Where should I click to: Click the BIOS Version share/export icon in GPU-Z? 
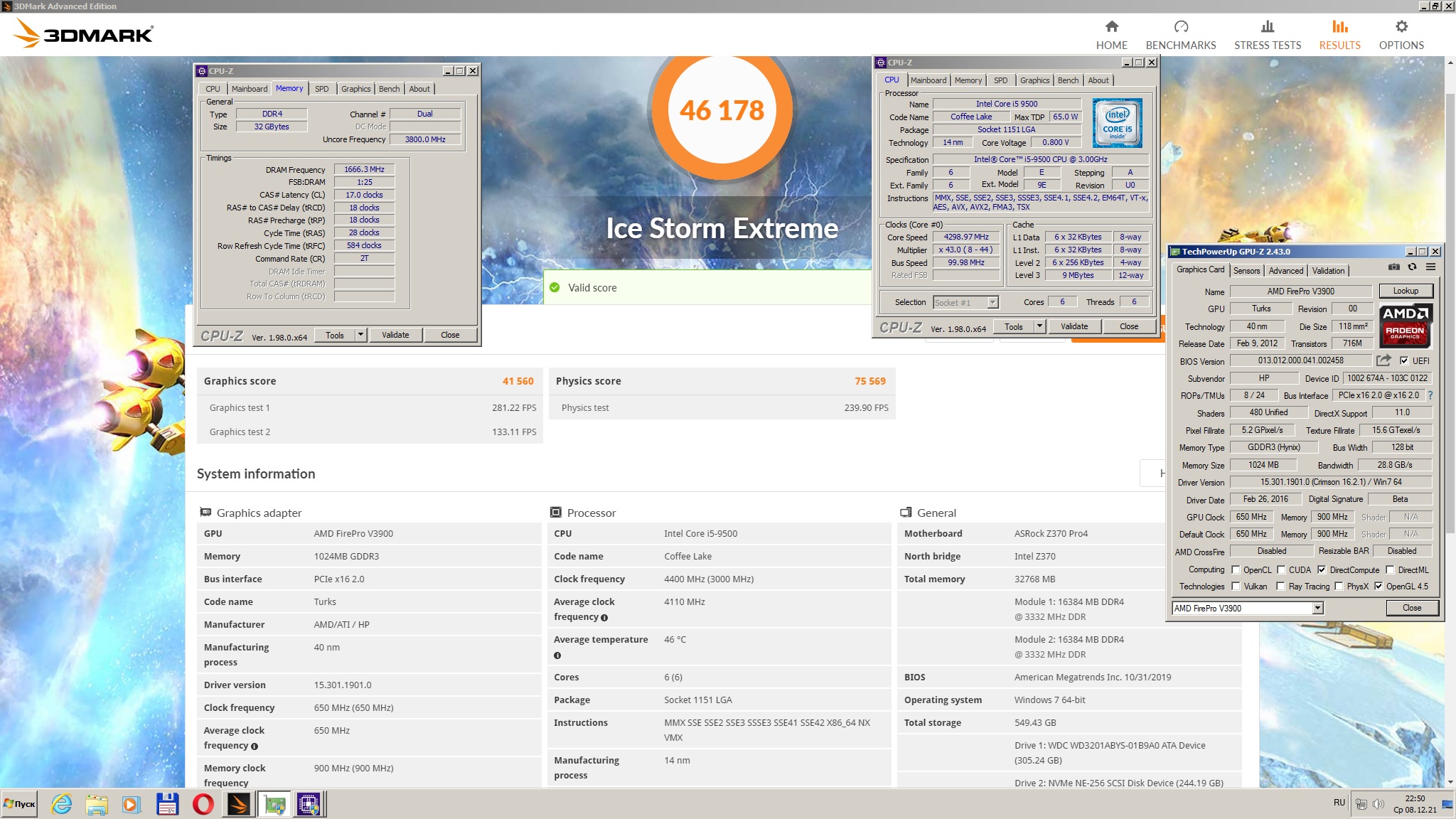coord(1383,360)
